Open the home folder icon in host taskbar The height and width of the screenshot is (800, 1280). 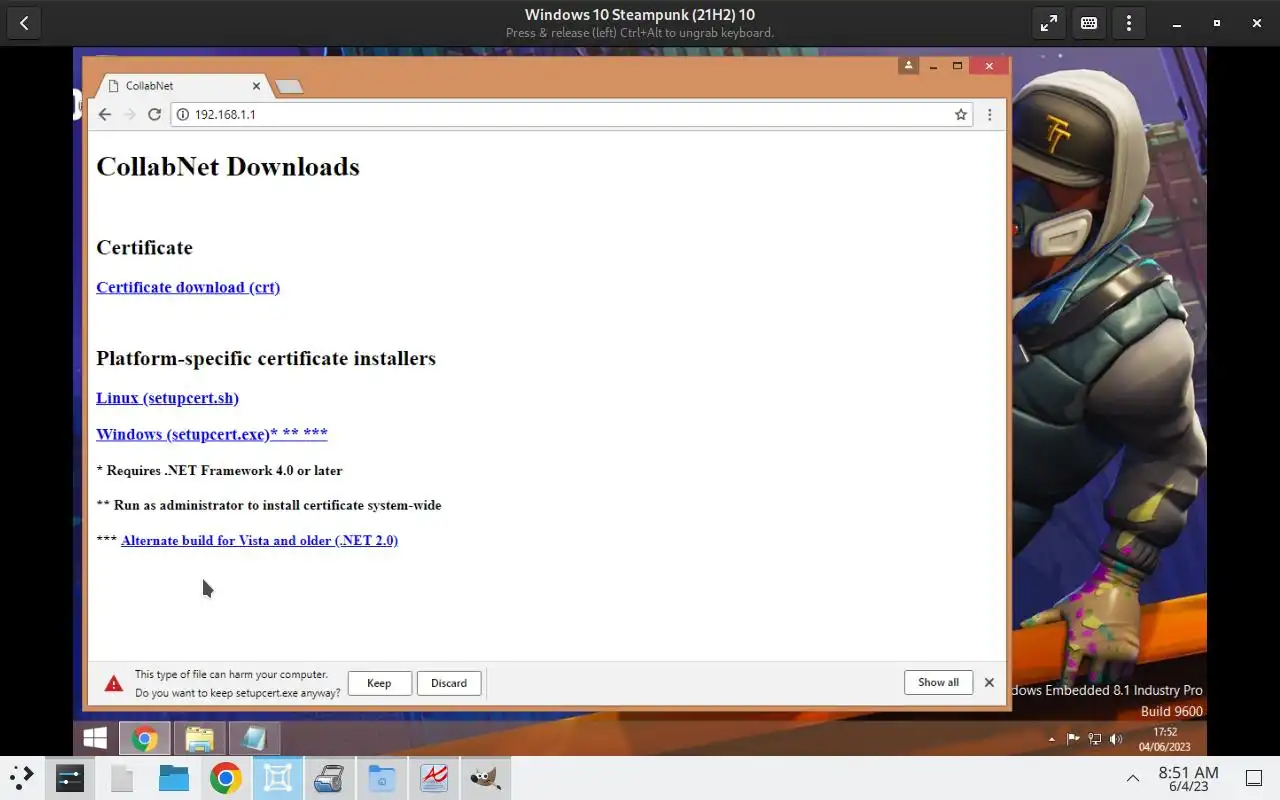click(382, 778)
